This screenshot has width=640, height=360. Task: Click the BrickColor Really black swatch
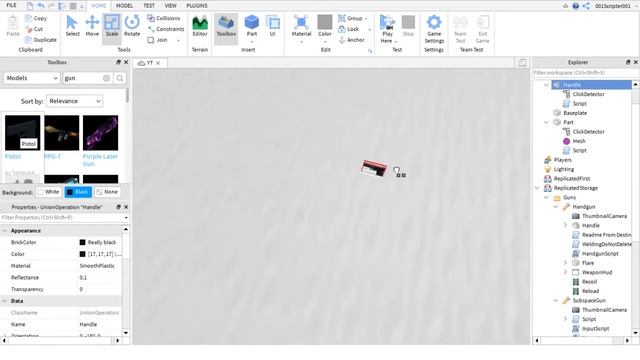tap(82, 242)
